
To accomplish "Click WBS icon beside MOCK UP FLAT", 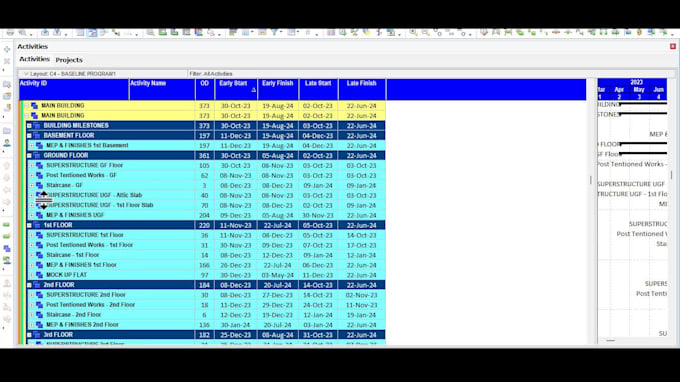I will point(39,275).
